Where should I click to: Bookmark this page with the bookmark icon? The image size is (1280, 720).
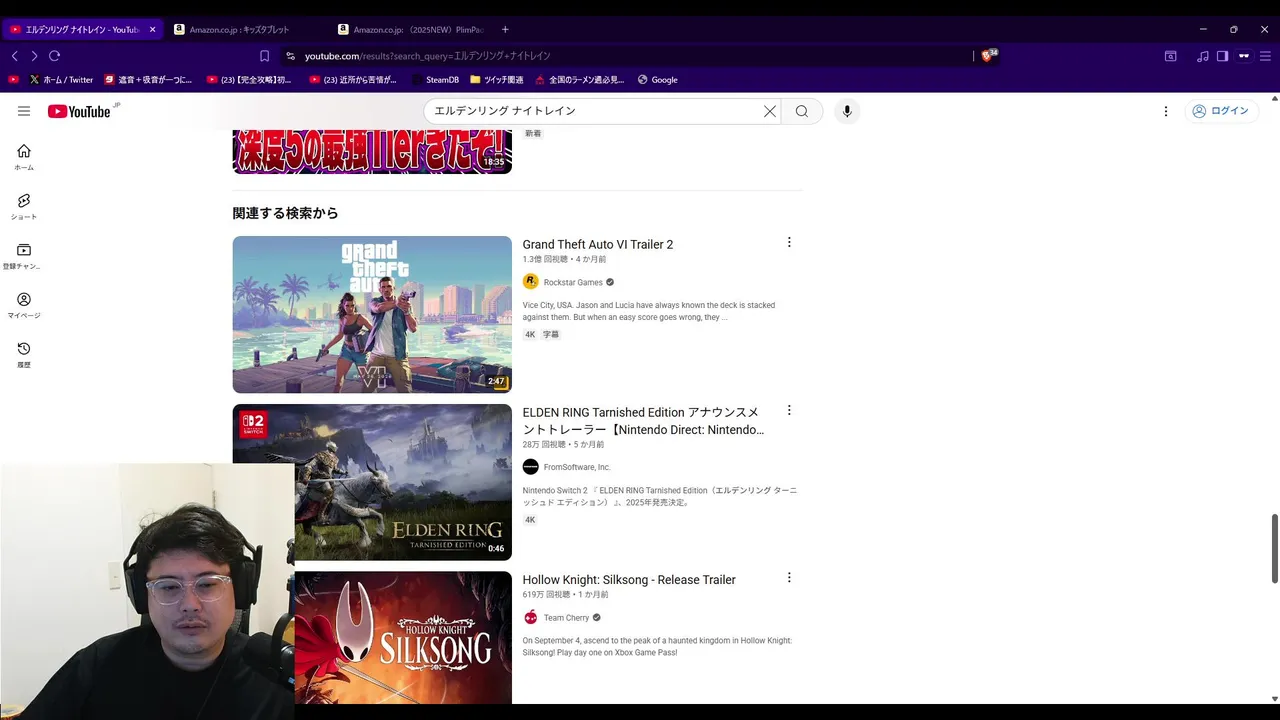pyautogui.click(x=264, y=56)
